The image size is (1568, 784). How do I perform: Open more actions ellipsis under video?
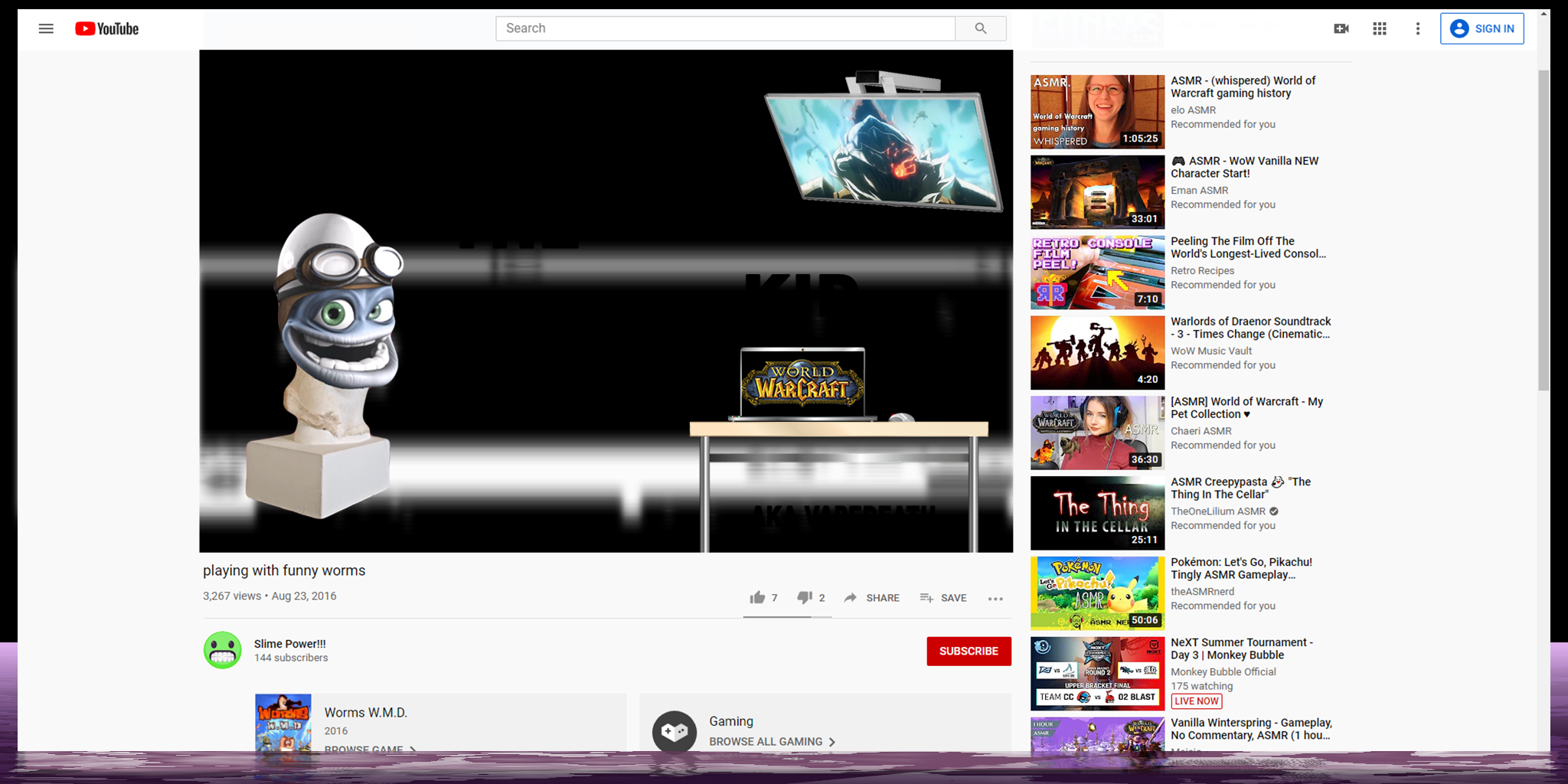coord(995,599)
